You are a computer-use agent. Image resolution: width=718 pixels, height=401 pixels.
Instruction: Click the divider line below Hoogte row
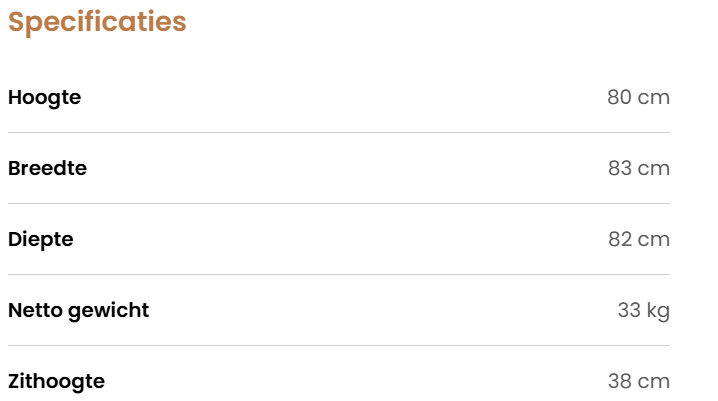click(x=339, y=132)
